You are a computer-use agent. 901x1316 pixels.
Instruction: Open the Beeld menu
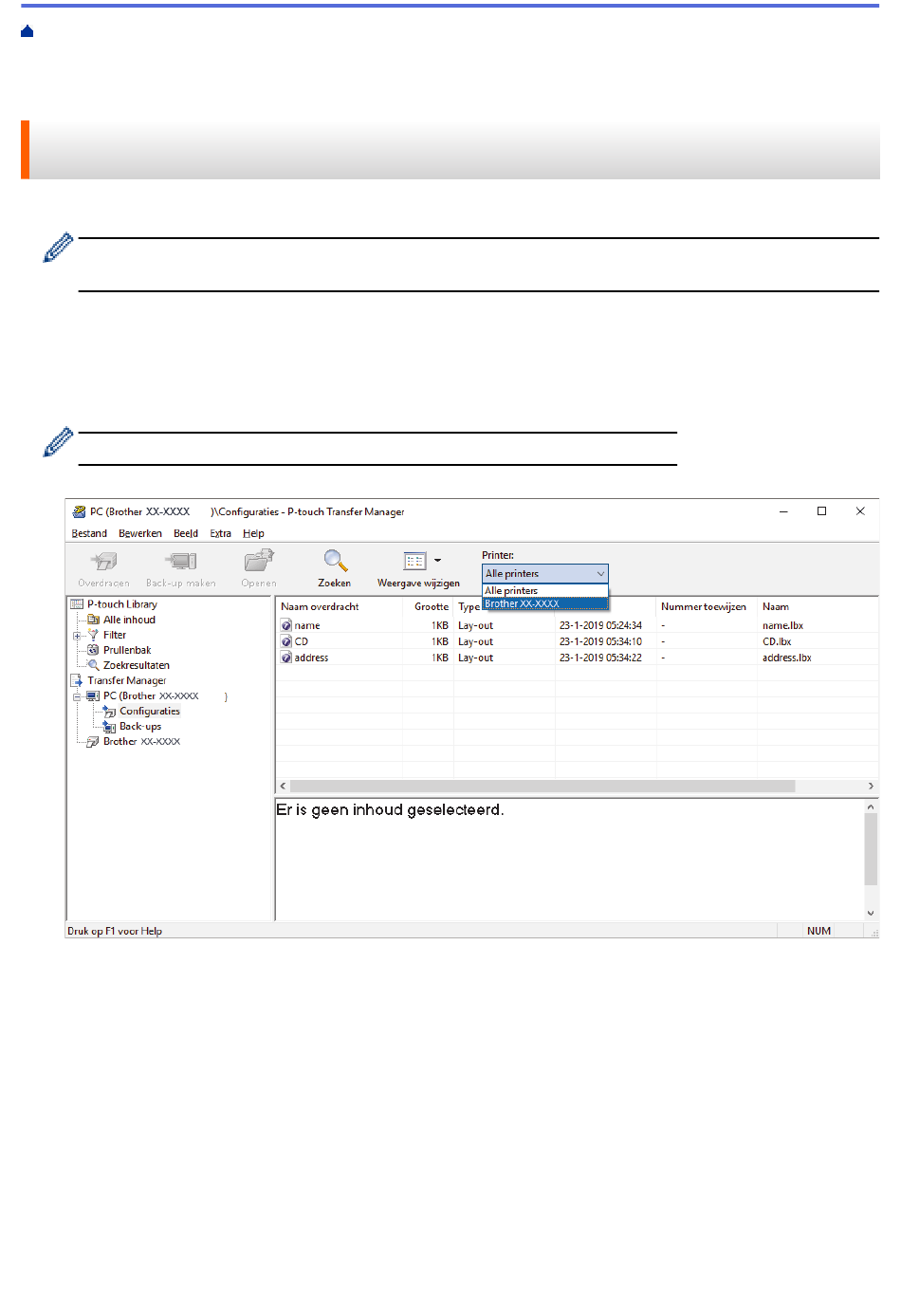(186, 533)
